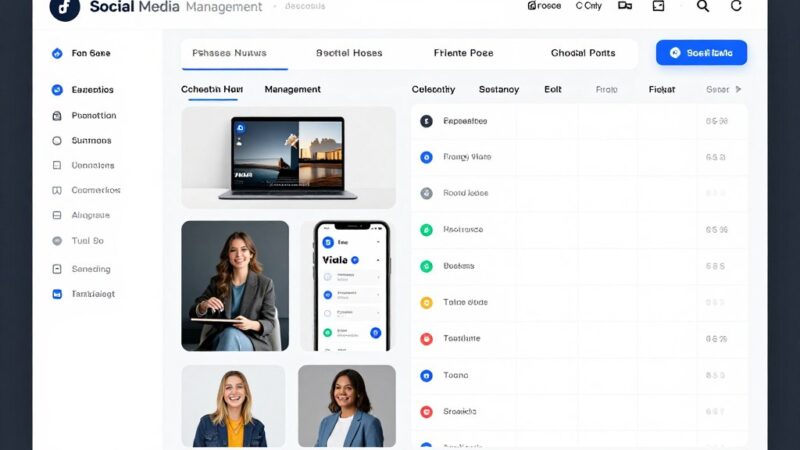Sort by the Sostanoy column header

point(498,89)
